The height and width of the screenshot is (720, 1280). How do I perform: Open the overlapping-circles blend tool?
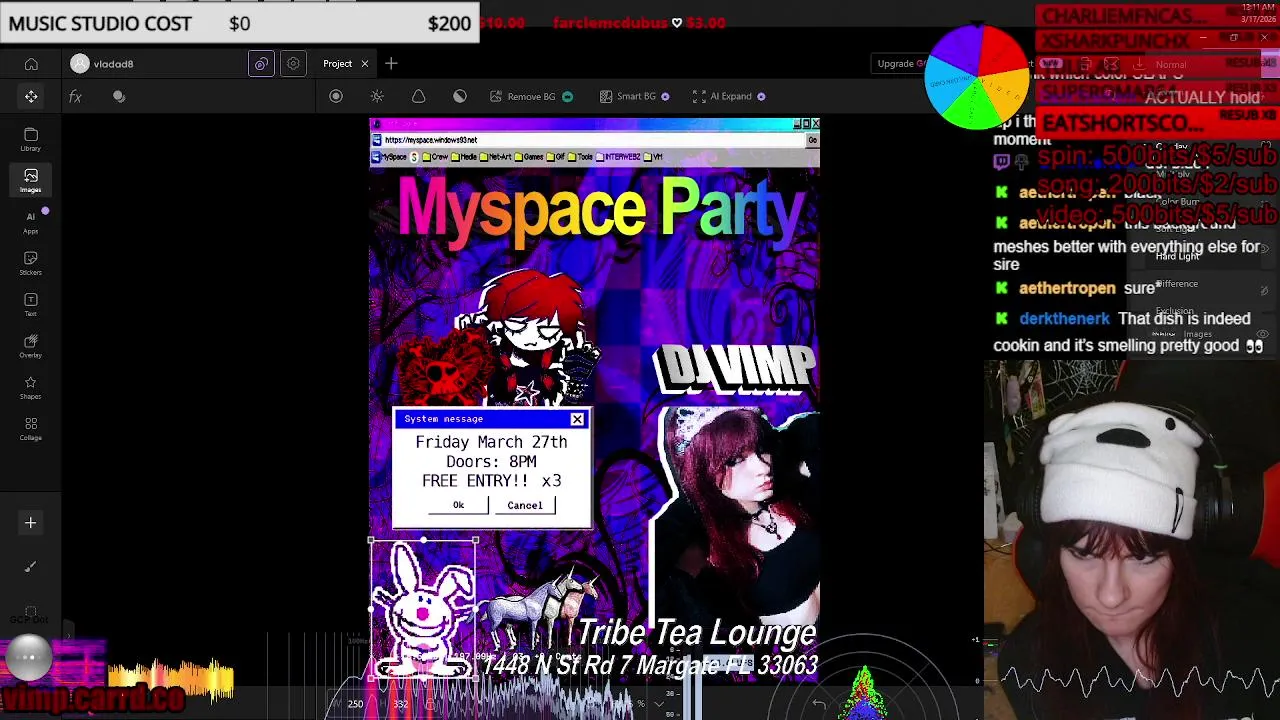click(119, 97)
